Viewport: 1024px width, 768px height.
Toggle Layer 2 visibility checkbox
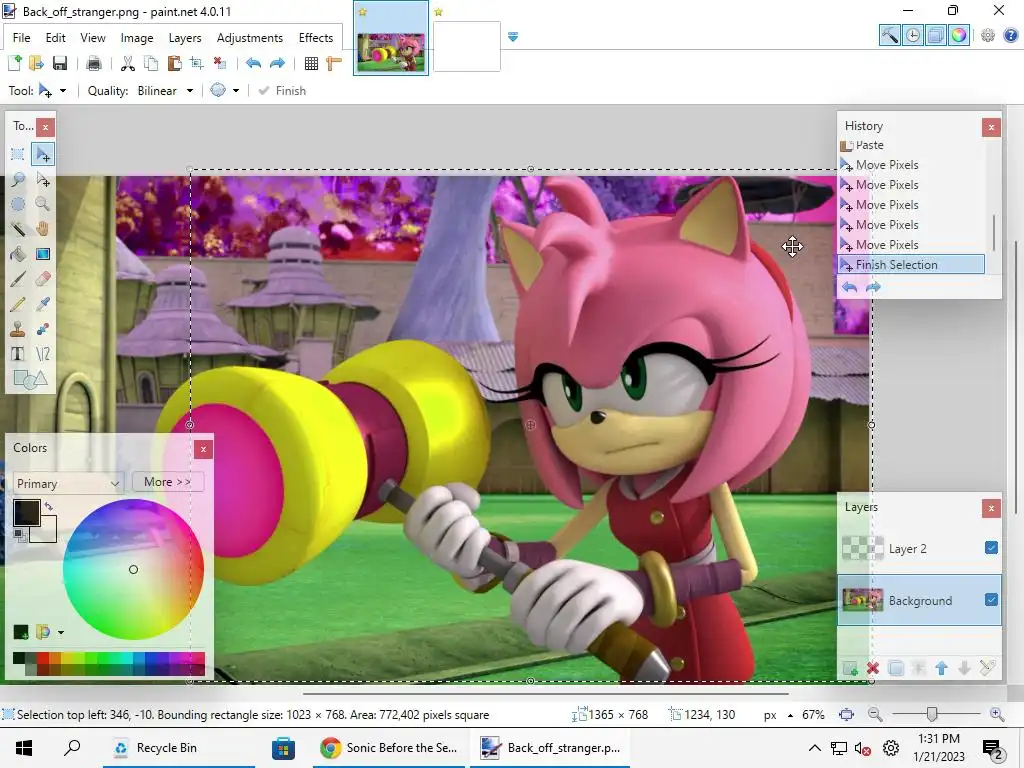click(x=991, y=548)
